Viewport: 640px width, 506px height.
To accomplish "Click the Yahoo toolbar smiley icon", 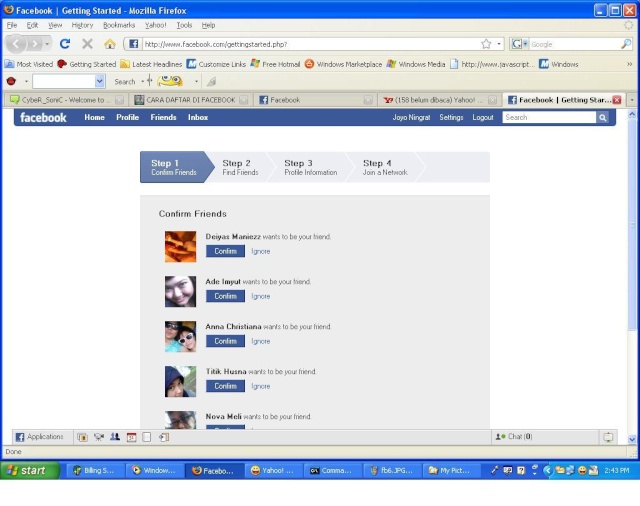I will click(x=170, y=81).
